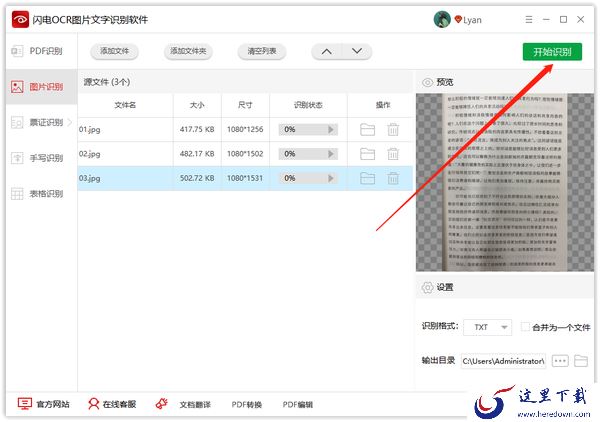The width and height of the screenshot is (600, 422).
Task: Select the 01.jpg file row
Action: point(245,129)
